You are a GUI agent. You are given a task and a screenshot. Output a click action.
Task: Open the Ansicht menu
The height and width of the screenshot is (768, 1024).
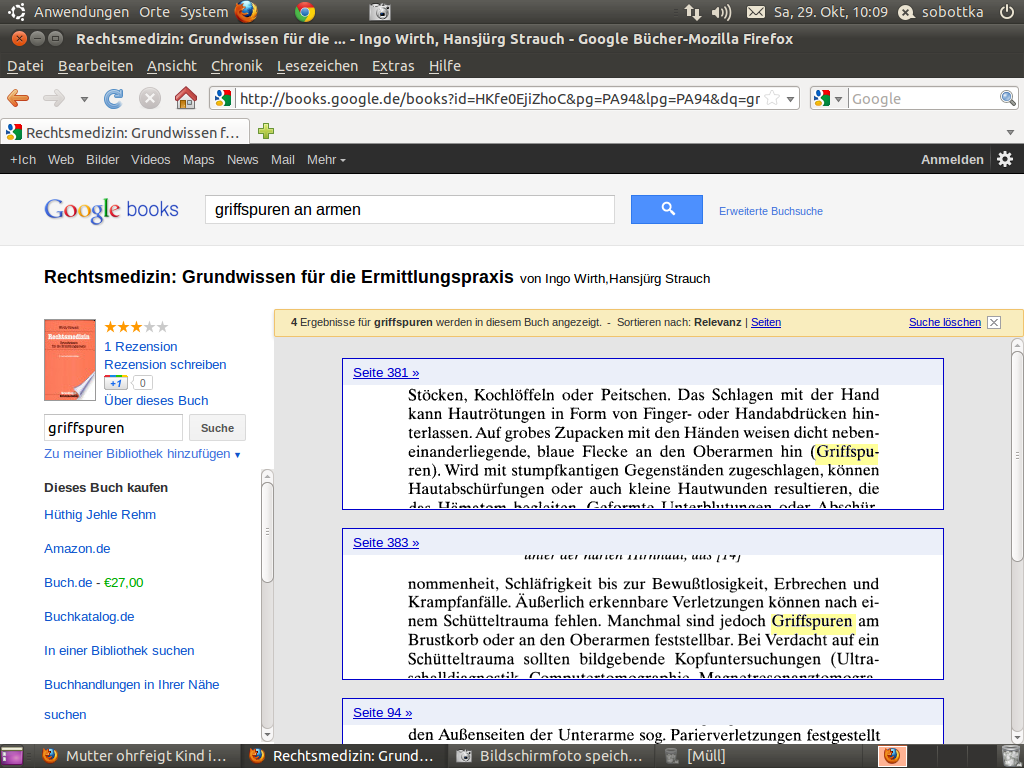click(172, 66)
